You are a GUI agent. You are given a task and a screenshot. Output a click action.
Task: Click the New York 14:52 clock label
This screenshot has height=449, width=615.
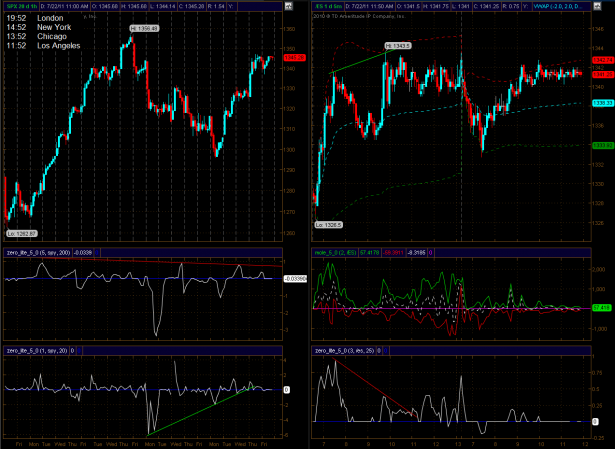pos(39,27)
